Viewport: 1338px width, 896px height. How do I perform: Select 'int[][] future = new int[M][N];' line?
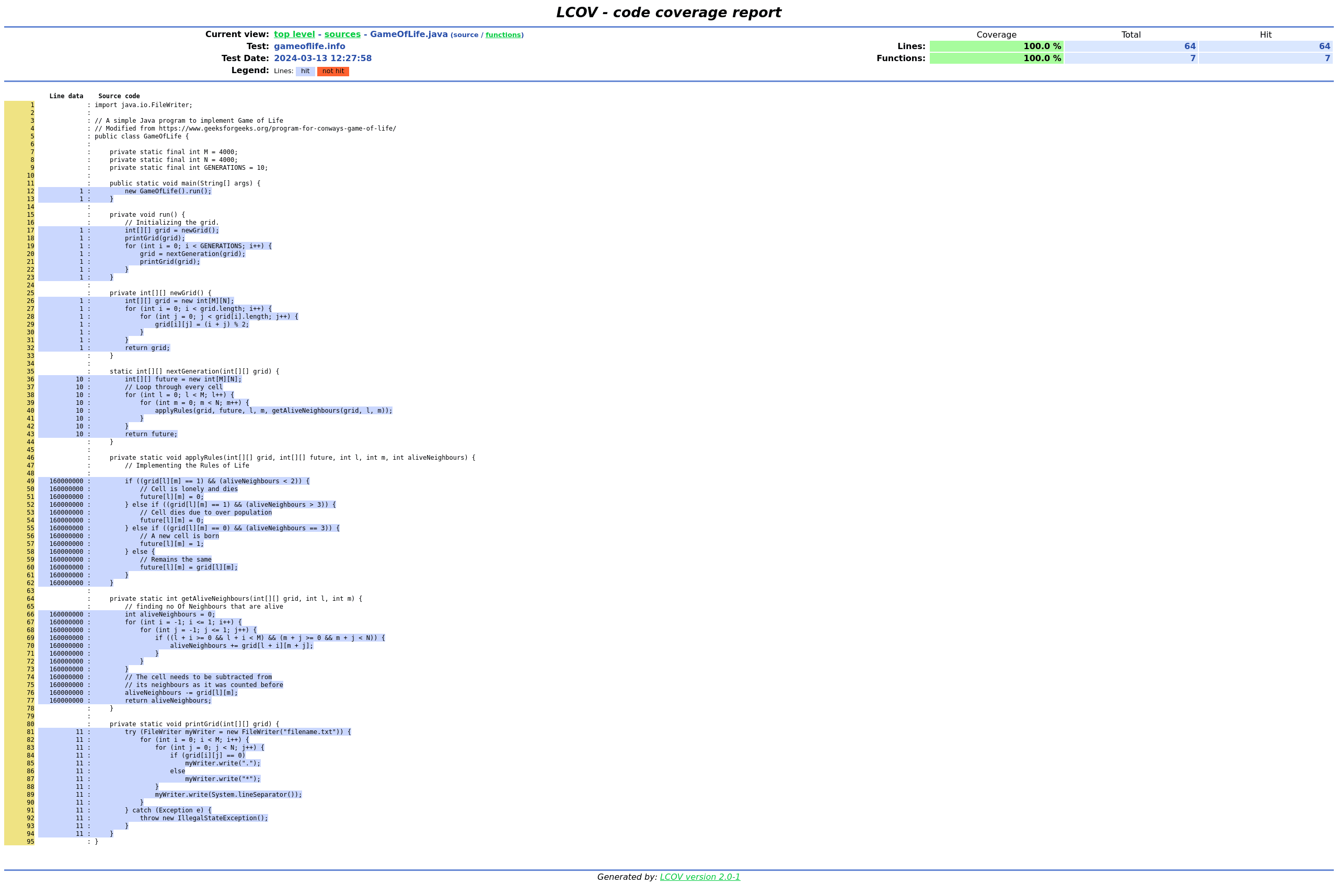click(x=183, y=379)
